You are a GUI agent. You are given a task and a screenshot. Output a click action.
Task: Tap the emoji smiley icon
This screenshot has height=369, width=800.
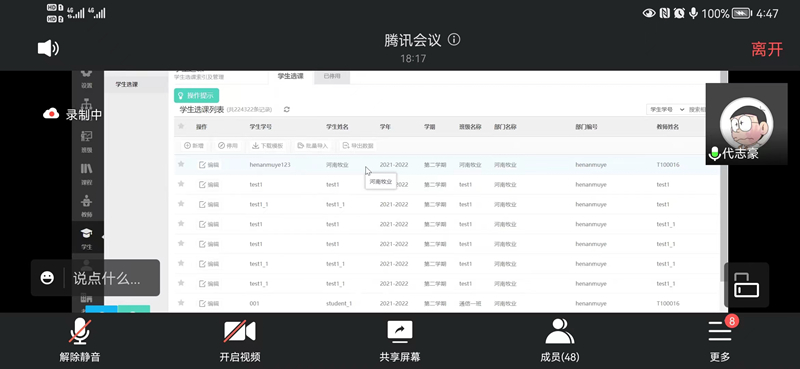click(x=47, y=278)
